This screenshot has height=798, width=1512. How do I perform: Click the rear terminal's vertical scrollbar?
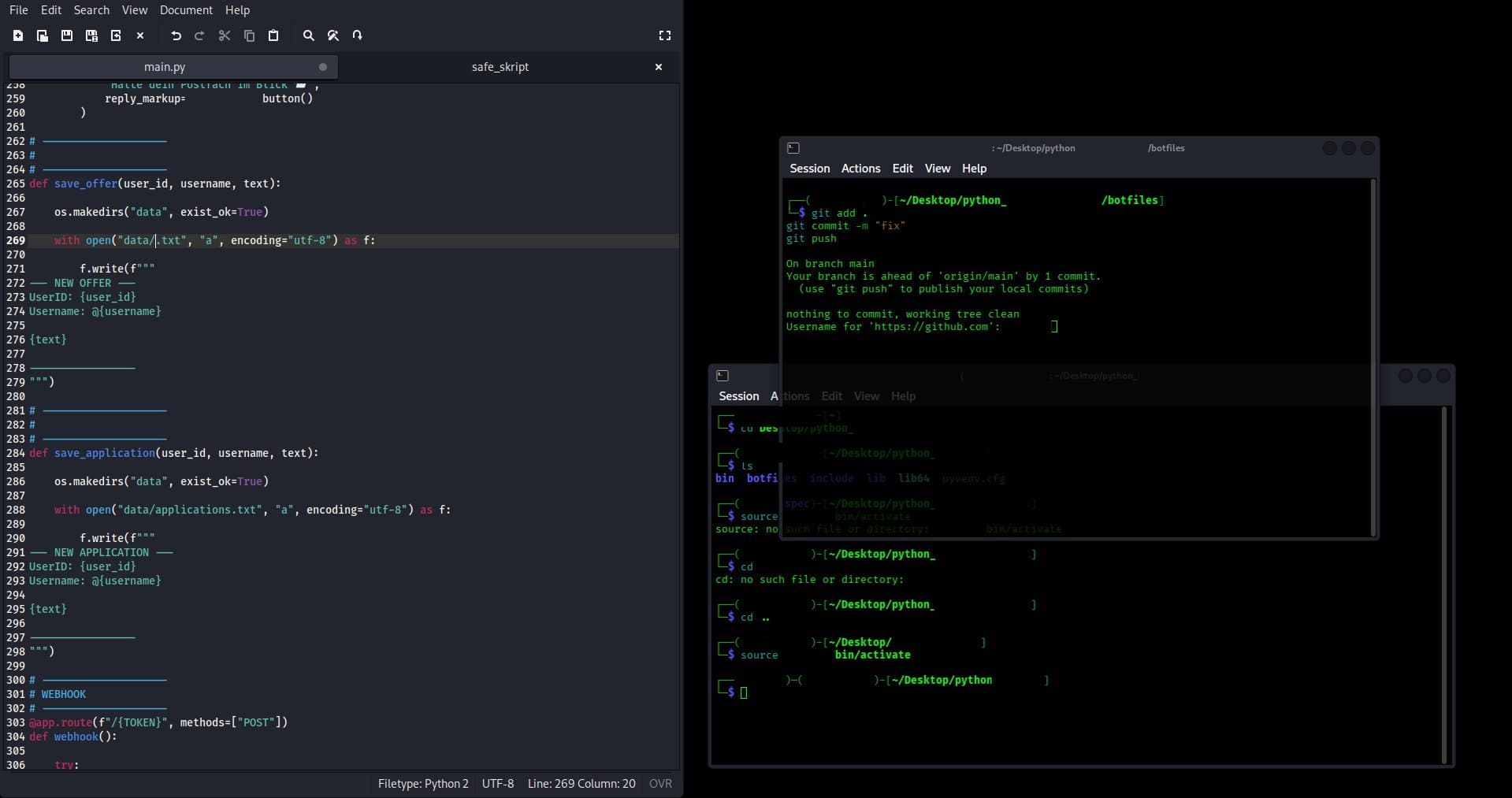pos(1444,585)
